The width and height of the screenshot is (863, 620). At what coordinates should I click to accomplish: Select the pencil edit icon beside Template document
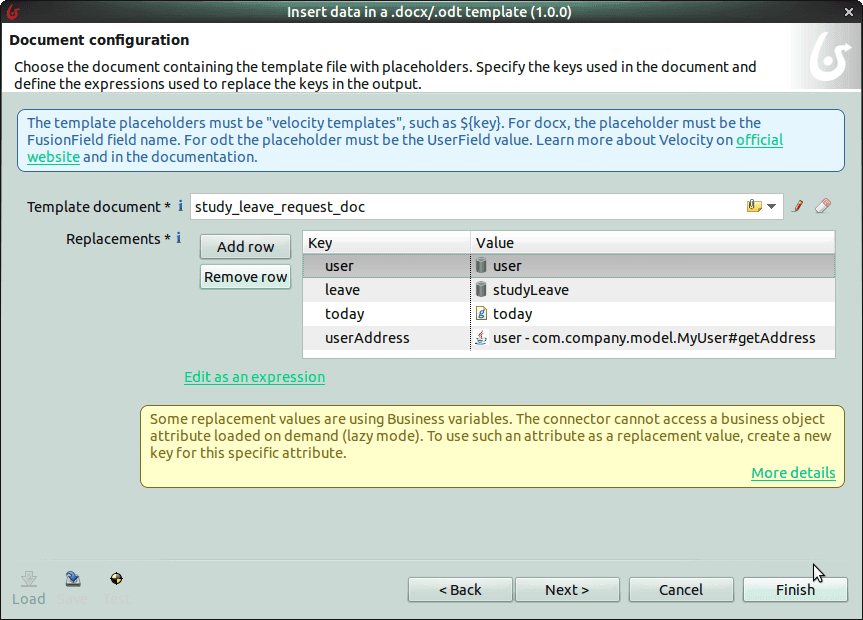pyautogui.click(x=797, y=206)
